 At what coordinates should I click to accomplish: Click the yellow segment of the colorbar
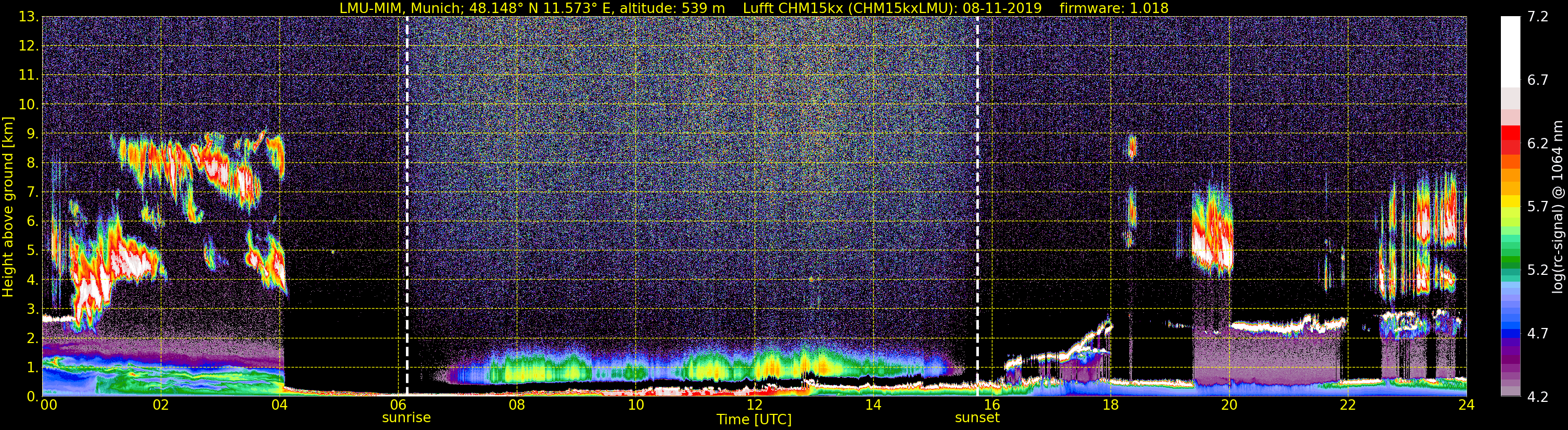1510,200
